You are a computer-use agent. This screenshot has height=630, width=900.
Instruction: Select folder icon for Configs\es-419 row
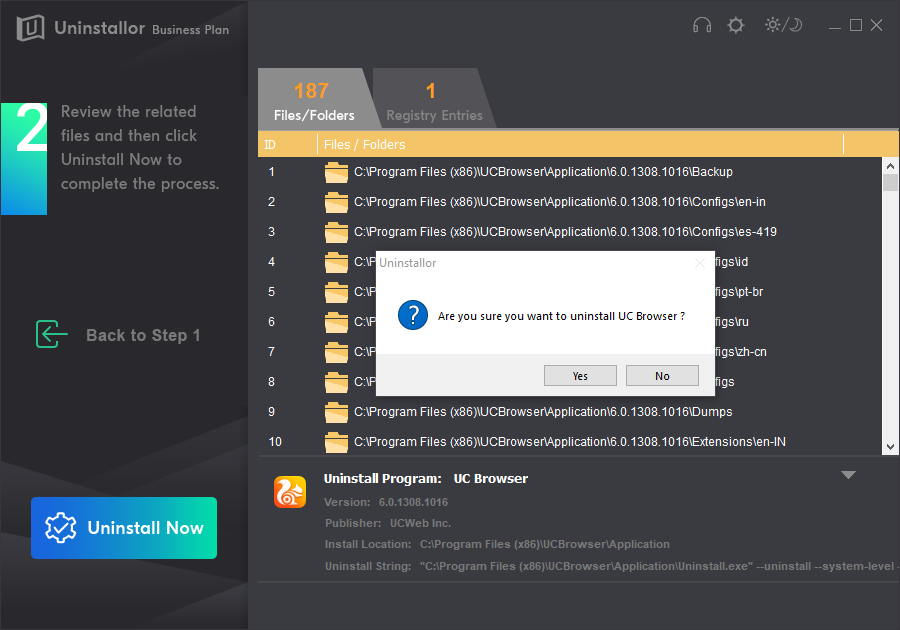click(336, 232)
